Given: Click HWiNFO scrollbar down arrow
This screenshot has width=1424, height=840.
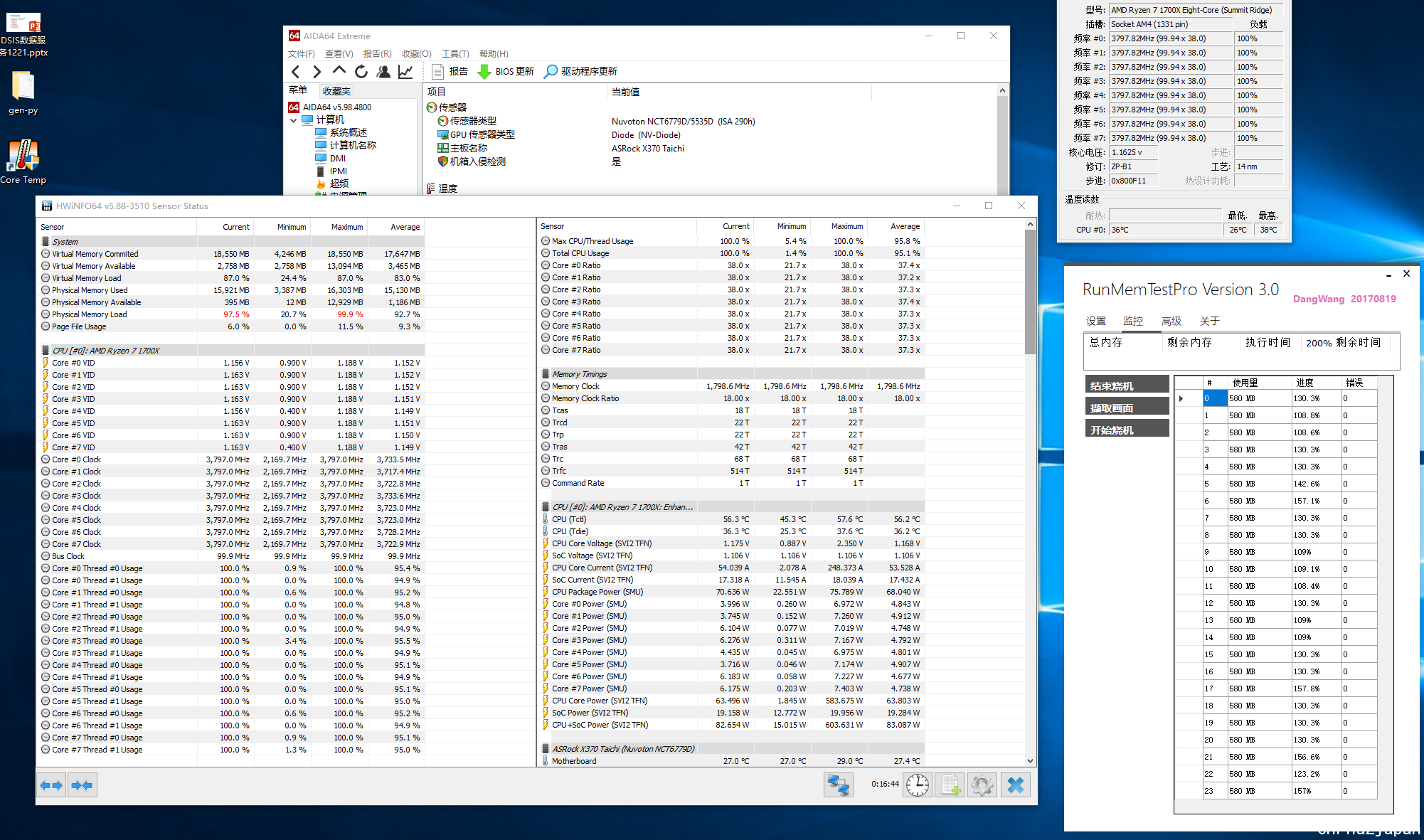Looking at the screenshot, I should [x=1030, y=760].
